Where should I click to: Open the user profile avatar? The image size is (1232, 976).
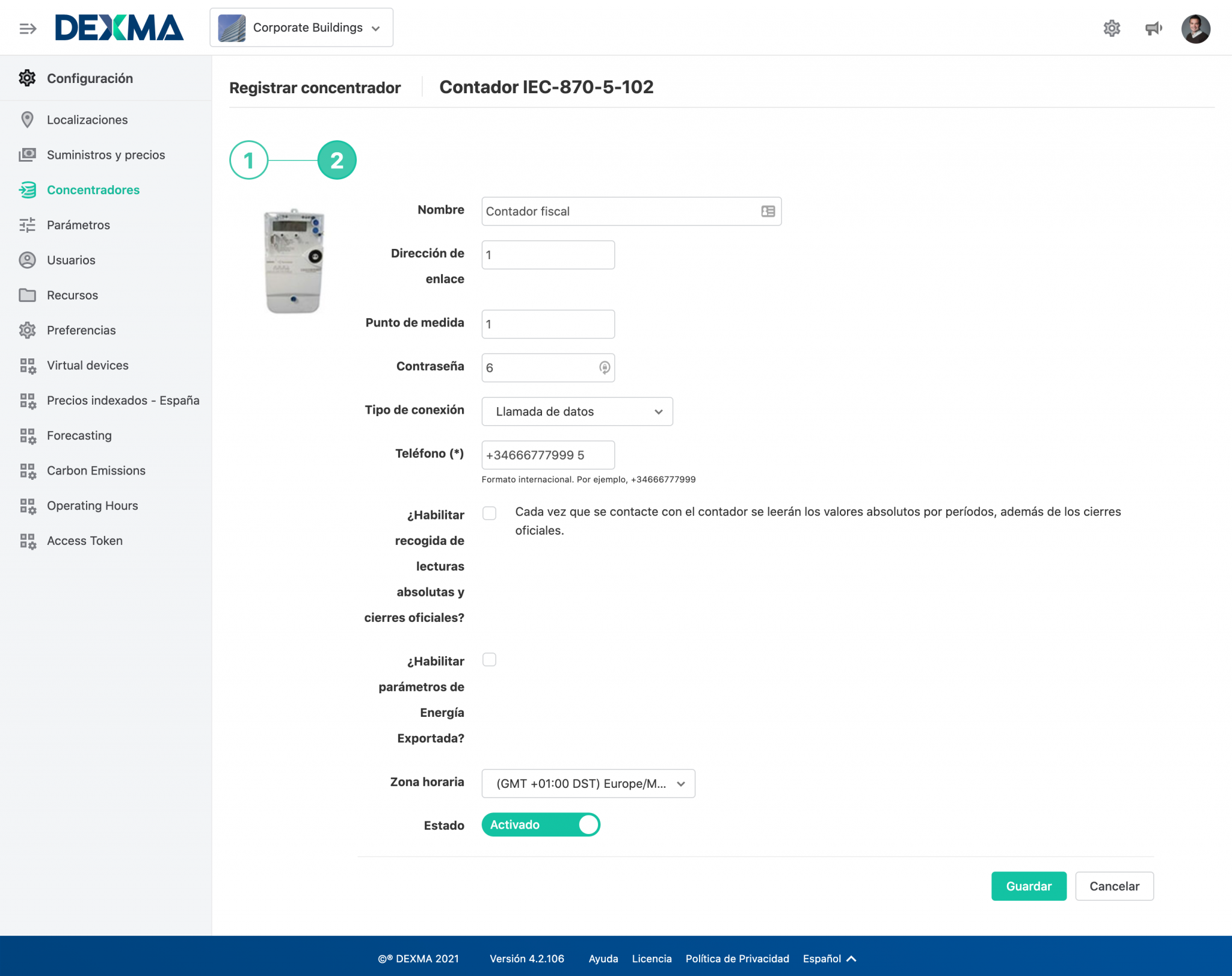click(x=1195, y=28)
